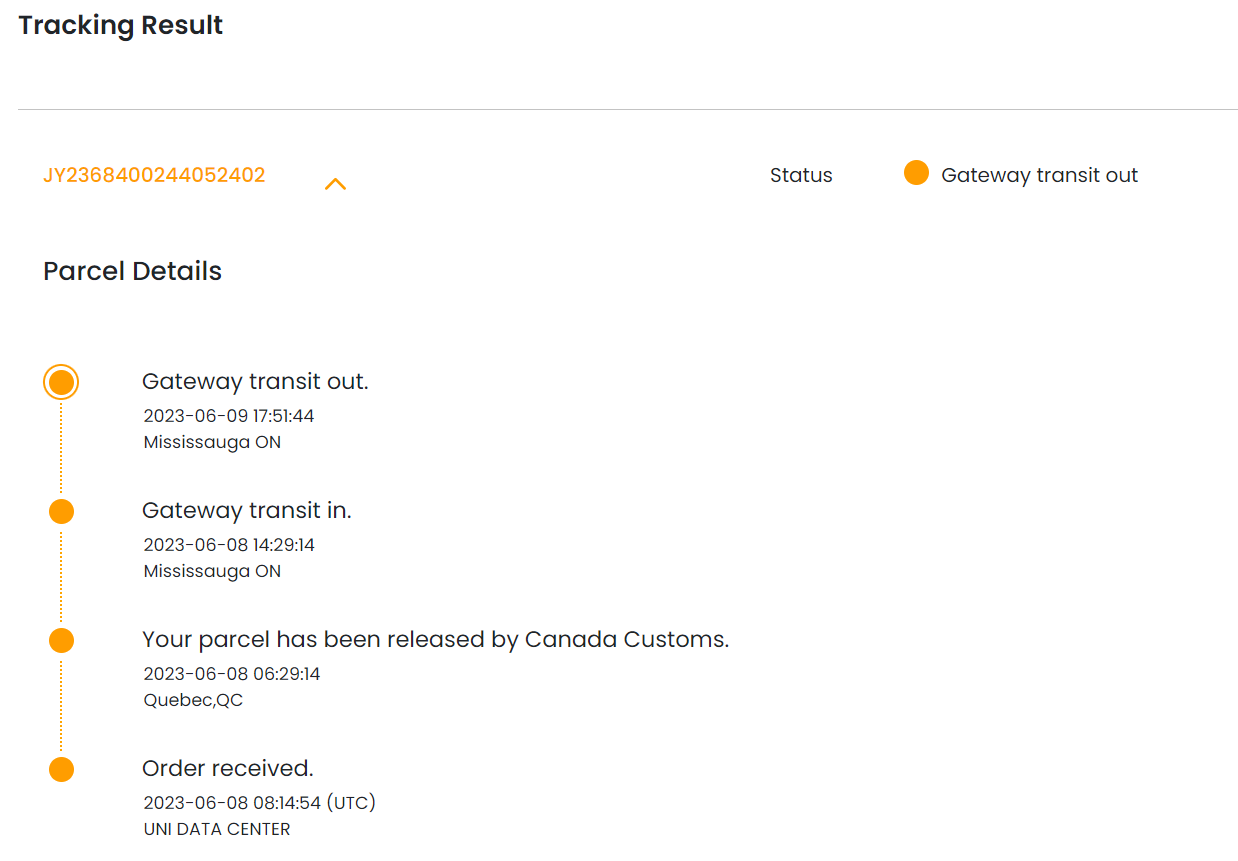Image resolution: width=1238 pixels, height=861 pixels.
Task: Click the Quebec,QC location text
Action: [x=193, y=700]
